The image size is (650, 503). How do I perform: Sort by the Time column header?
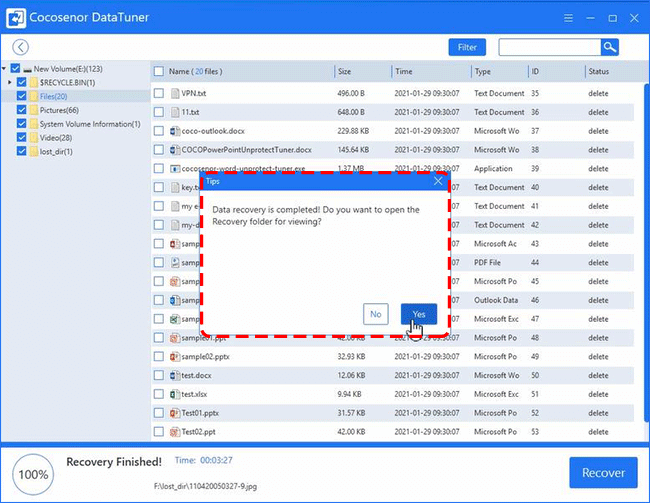(x=403, y=71)
